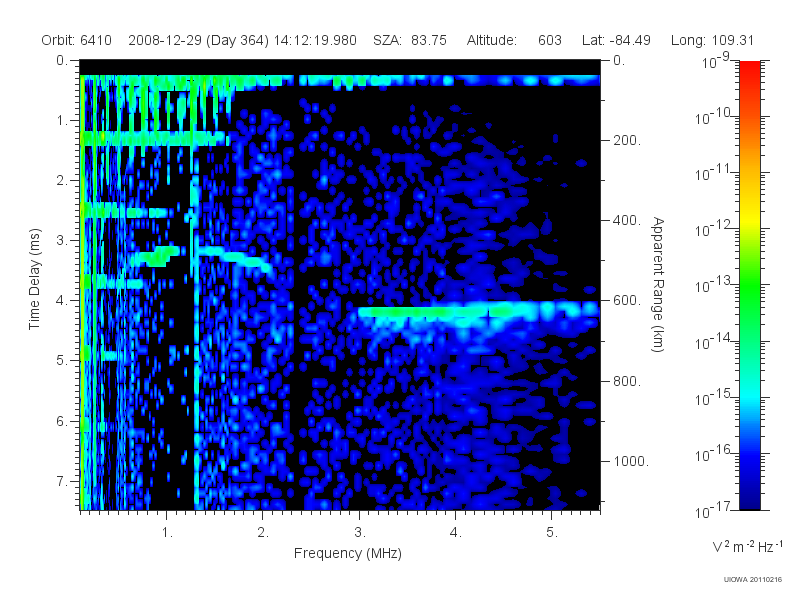
Task: Click the '5.' frequency tick label
Action: [552, 533]
